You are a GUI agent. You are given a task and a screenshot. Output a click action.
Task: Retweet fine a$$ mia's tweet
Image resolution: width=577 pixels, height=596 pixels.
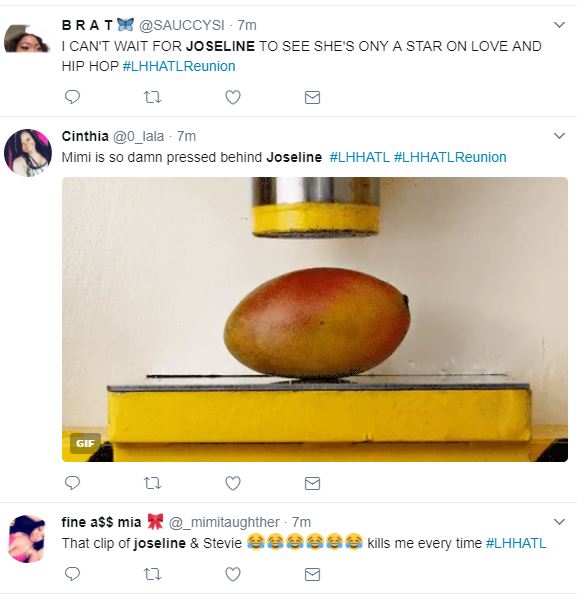point(153,574)
